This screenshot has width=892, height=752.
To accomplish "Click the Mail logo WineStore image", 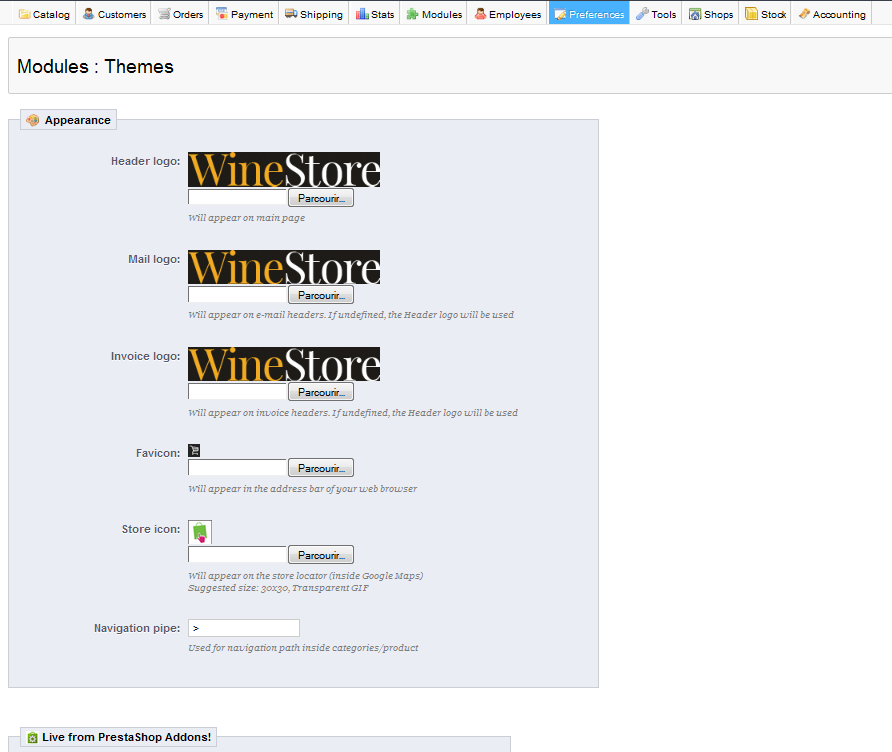I will point(284,267).
